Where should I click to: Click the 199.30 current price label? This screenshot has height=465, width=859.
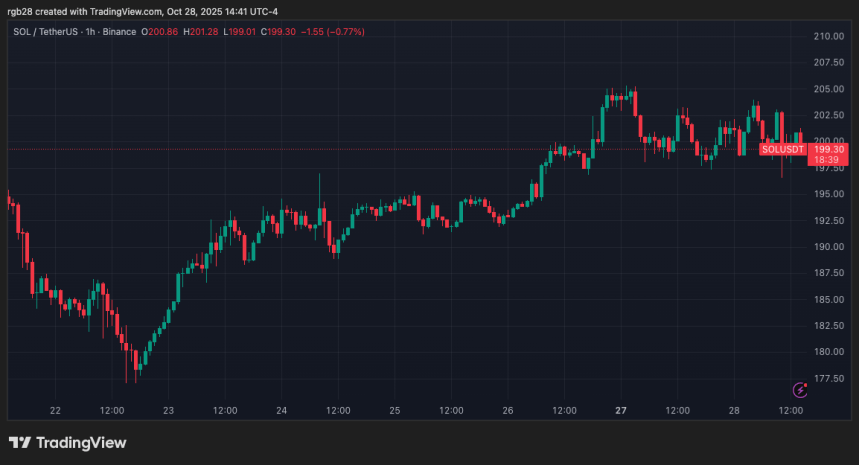tap(832, 149)
